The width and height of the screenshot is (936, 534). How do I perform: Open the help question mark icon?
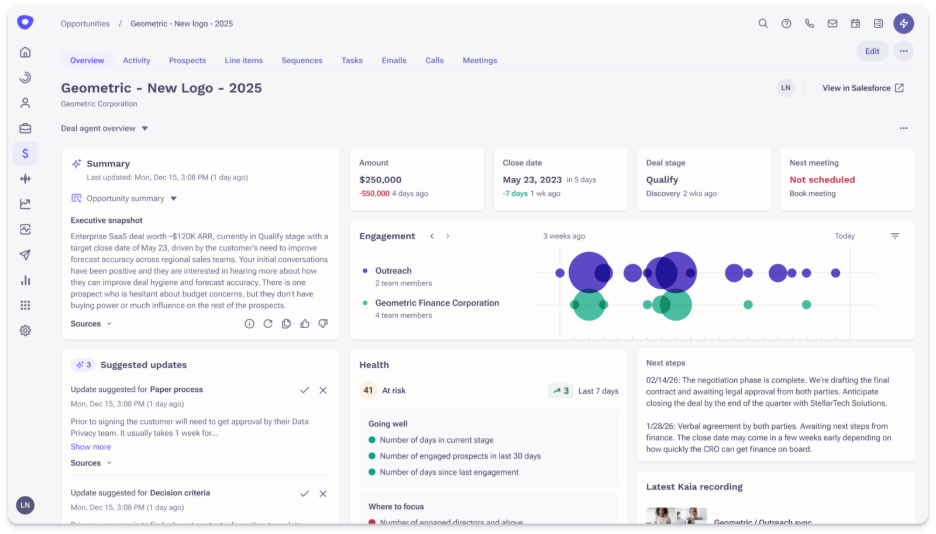(786, 23)
